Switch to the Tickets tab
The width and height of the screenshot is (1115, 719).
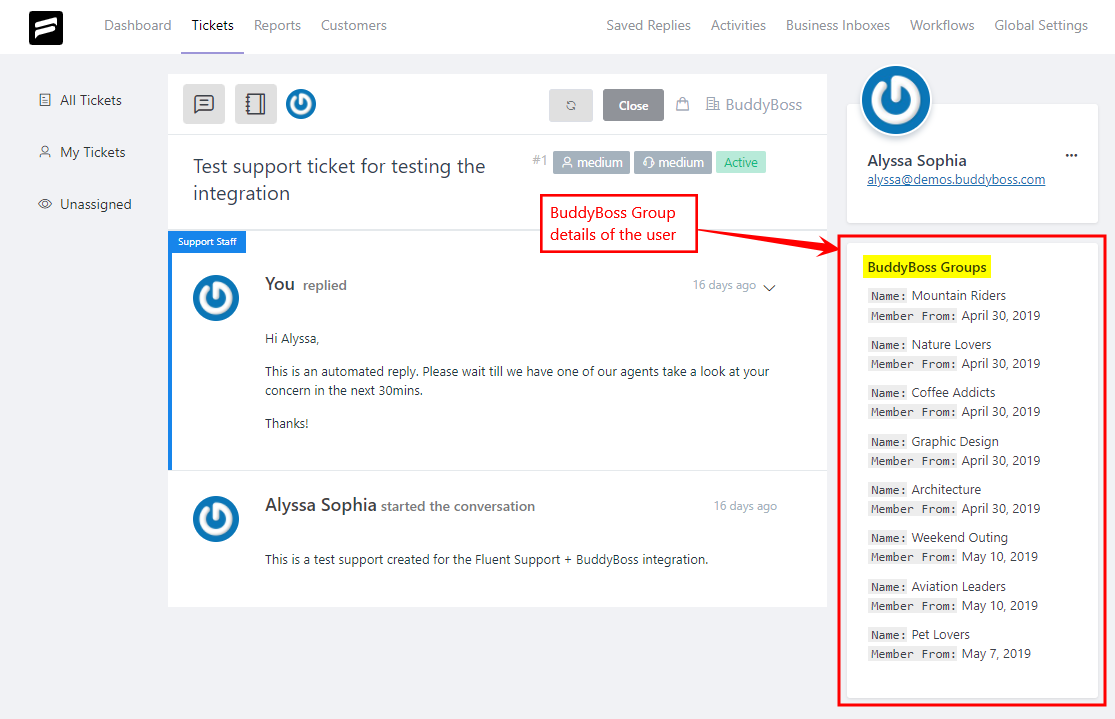pos(212,26)
